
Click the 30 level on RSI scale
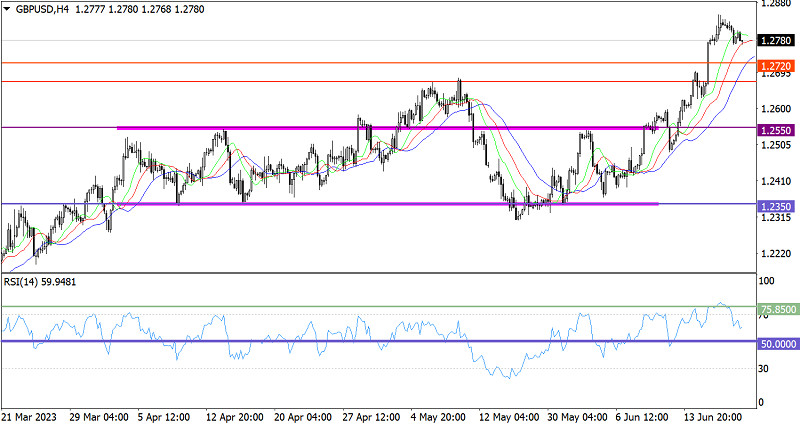tap(765, 369)
